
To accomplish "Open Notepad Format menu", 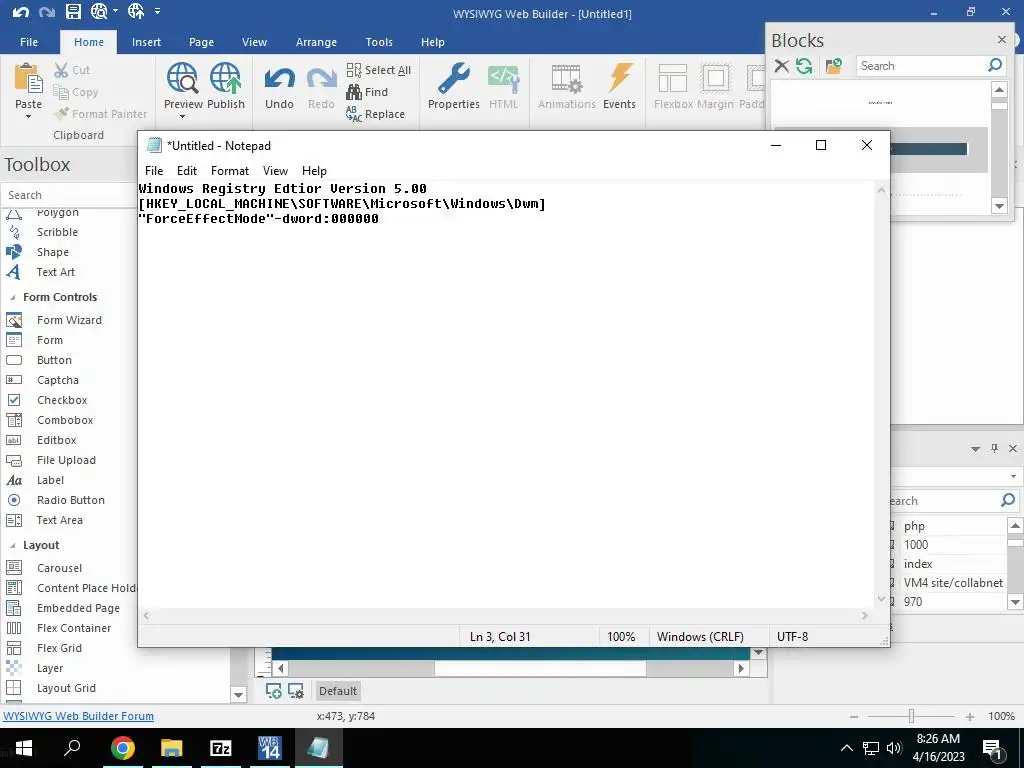I will [x=229, y=170].
